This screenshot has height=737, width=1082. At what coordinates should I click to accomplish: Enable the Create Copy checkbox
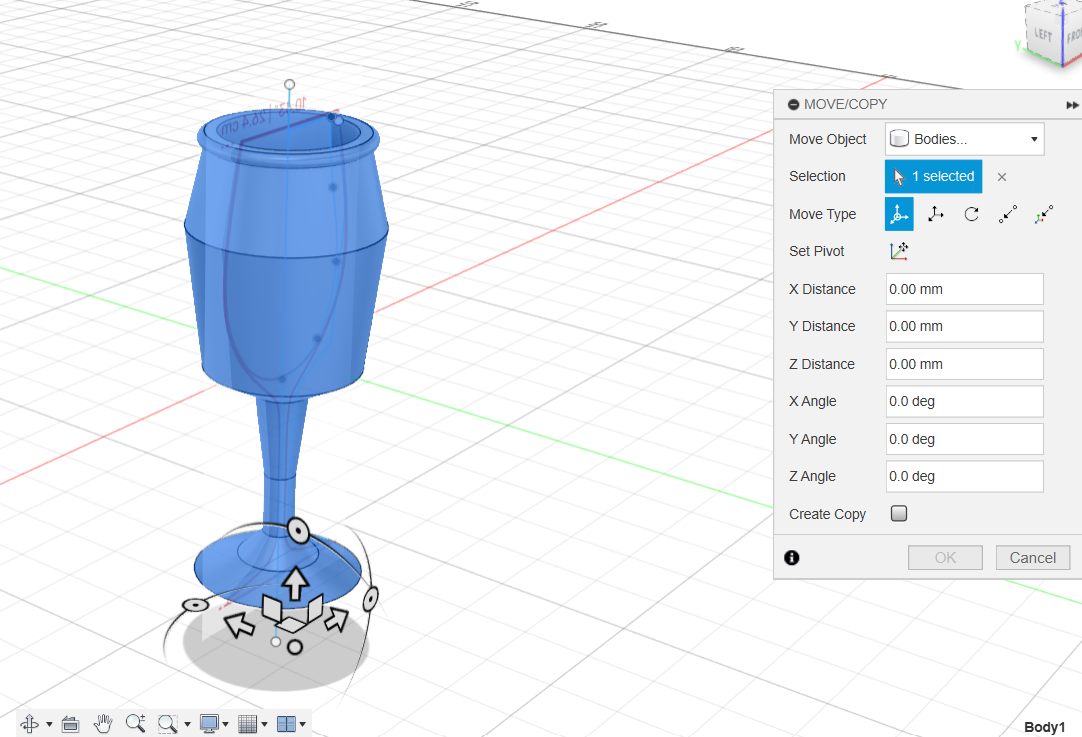tap(898, 513)
